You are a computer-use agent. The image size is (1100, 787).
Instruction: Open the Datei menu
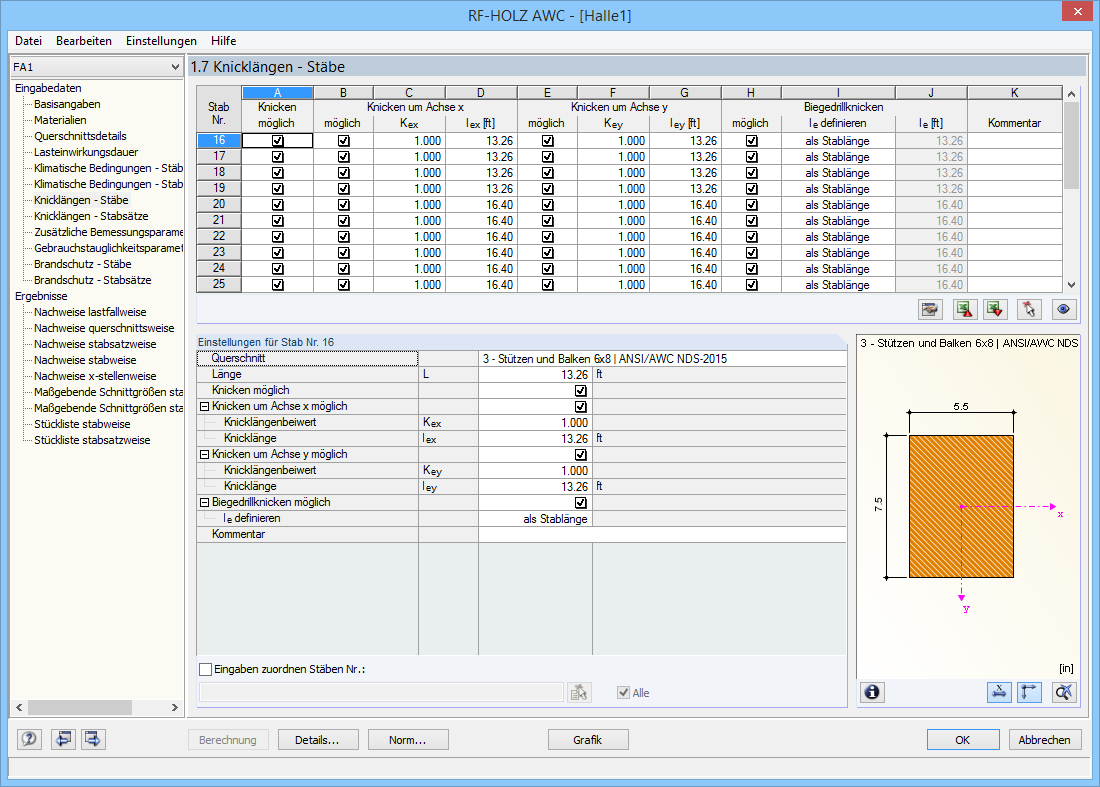[28, 41]
